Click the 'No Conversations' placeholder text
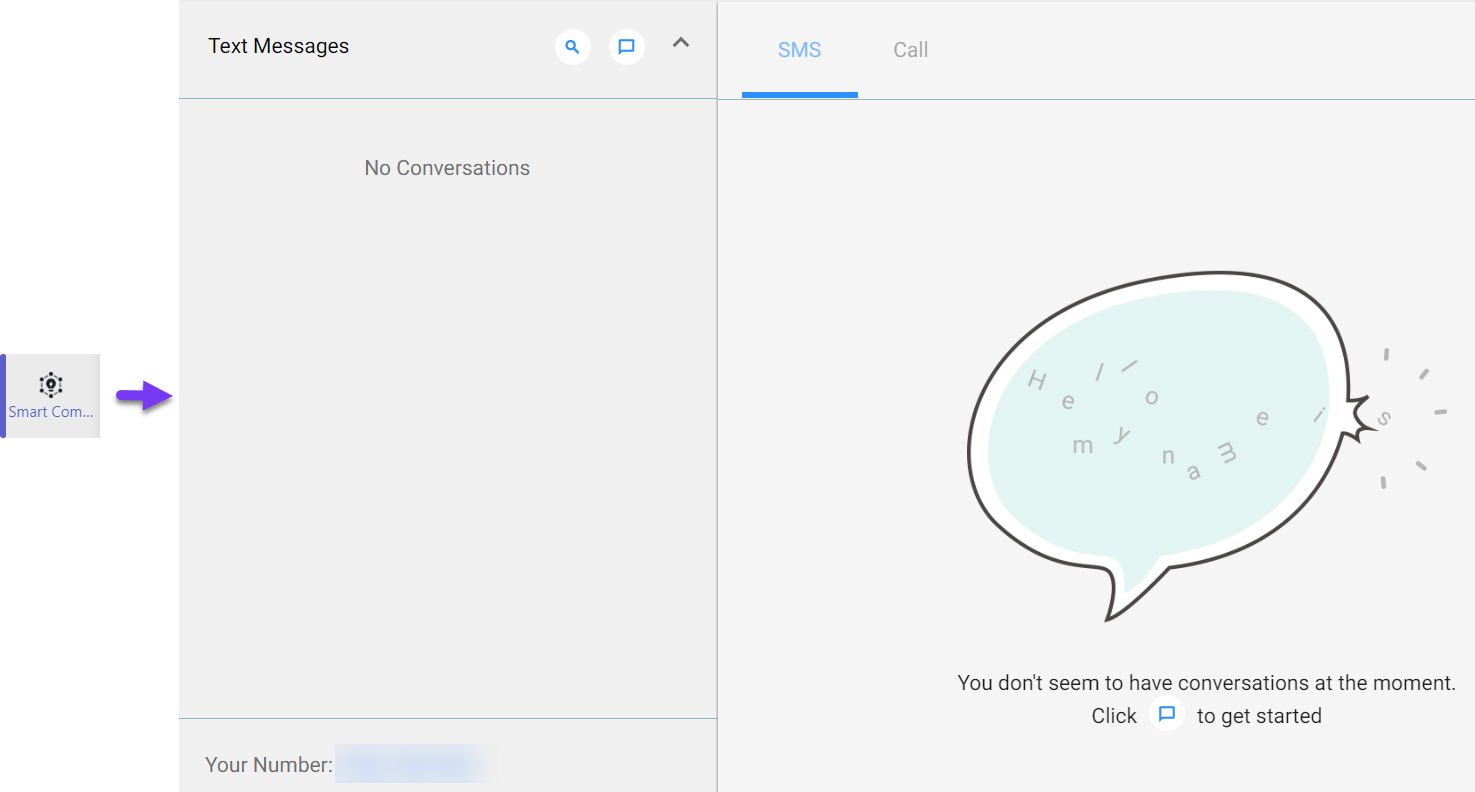 point(447,167)
